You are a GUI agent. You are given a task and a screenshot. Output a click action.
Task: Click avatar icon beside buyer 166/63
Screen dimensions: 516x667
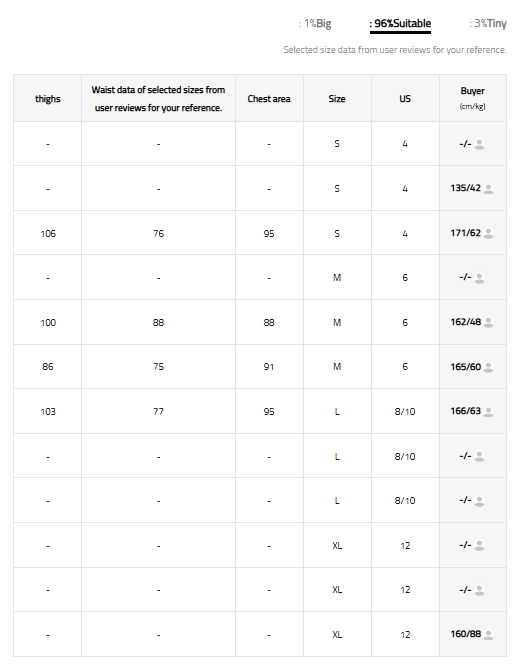488,411
